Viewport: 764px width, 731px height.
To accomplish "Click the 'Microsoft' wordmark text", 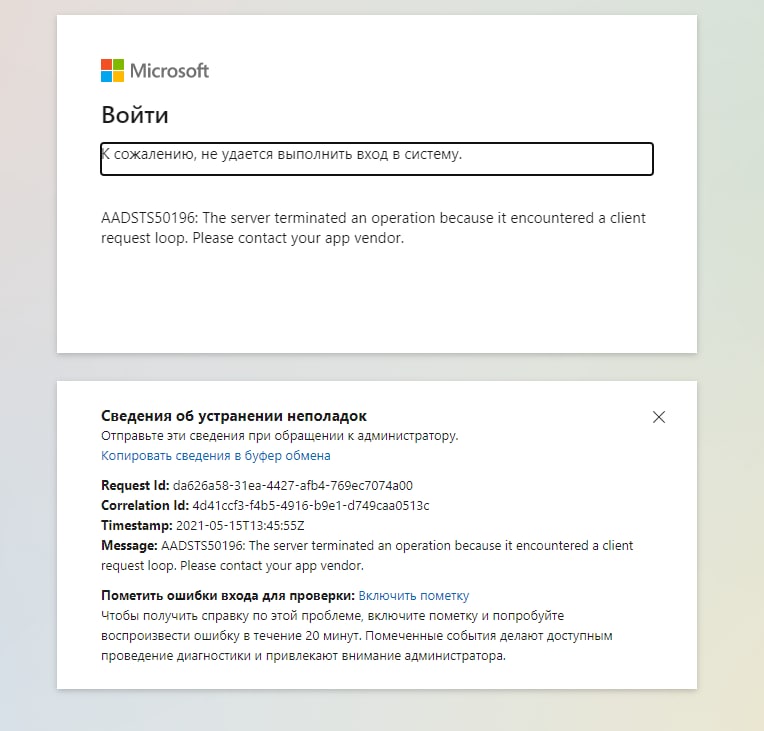I will [169, 71].
